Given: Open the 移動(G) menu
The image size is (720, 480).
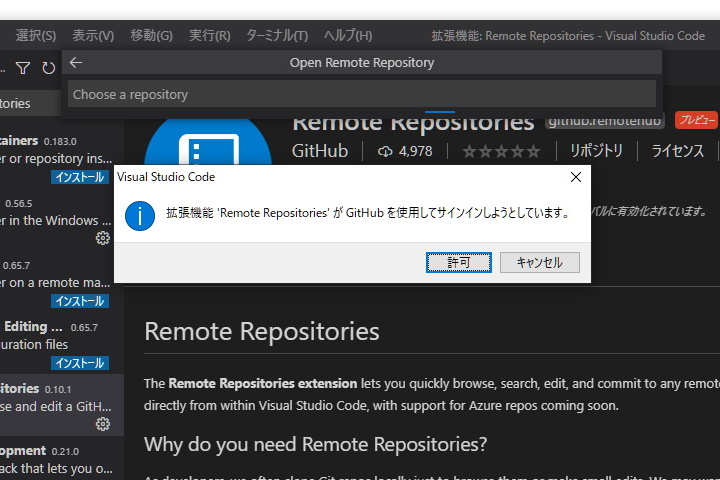Looking at the screenshot, I should click(x=152, y=35).
